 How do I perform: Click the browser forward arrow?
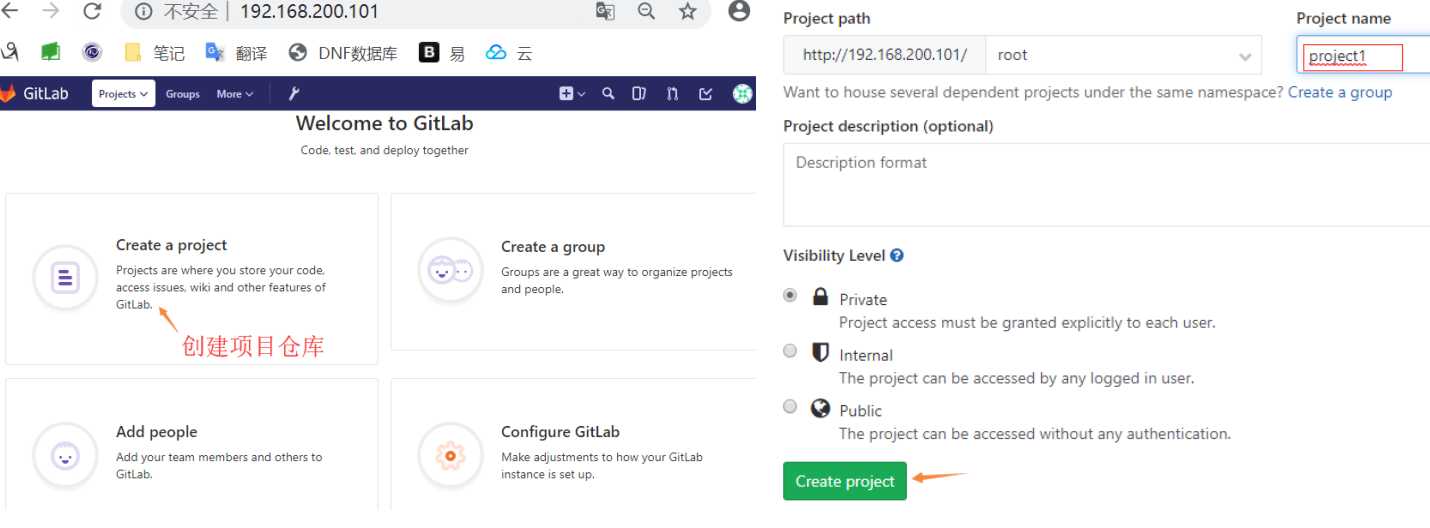[50, 12]
